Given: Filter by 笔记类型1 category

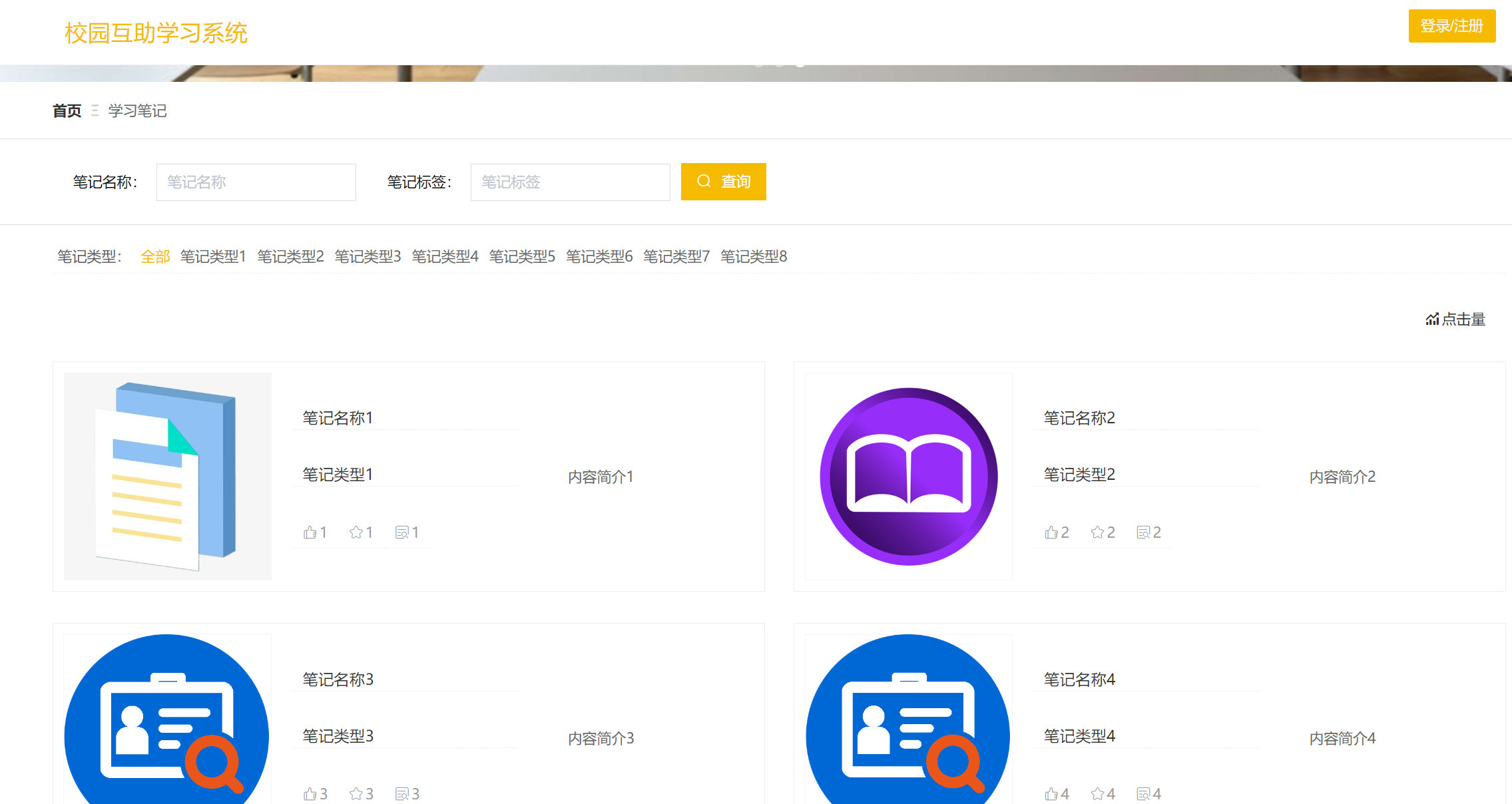Looking at the screenshot, I should tap(213, 256).
